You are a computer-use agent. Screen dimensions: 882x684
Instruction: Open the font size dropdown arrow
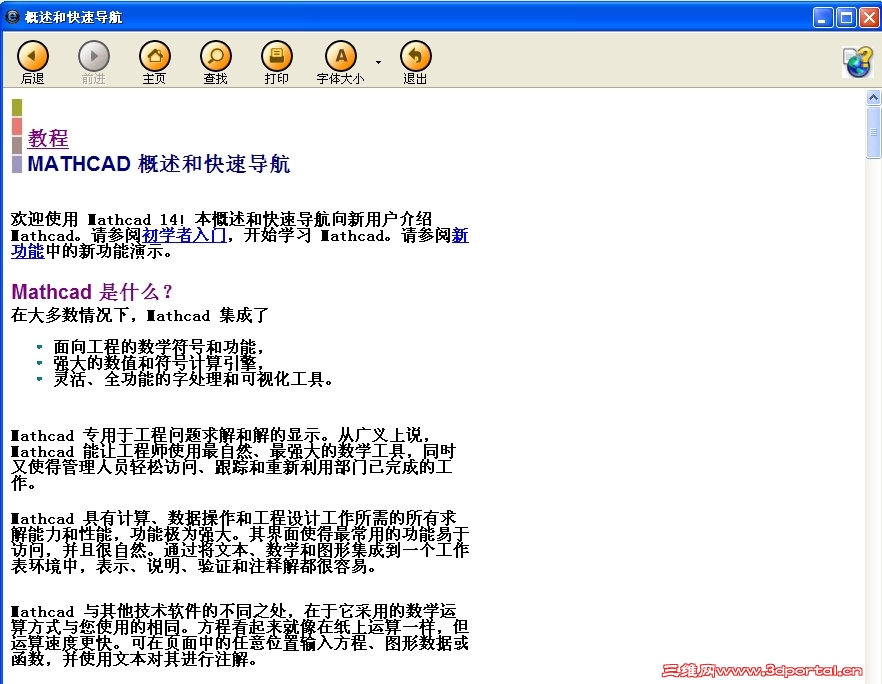tap(379, 62)
